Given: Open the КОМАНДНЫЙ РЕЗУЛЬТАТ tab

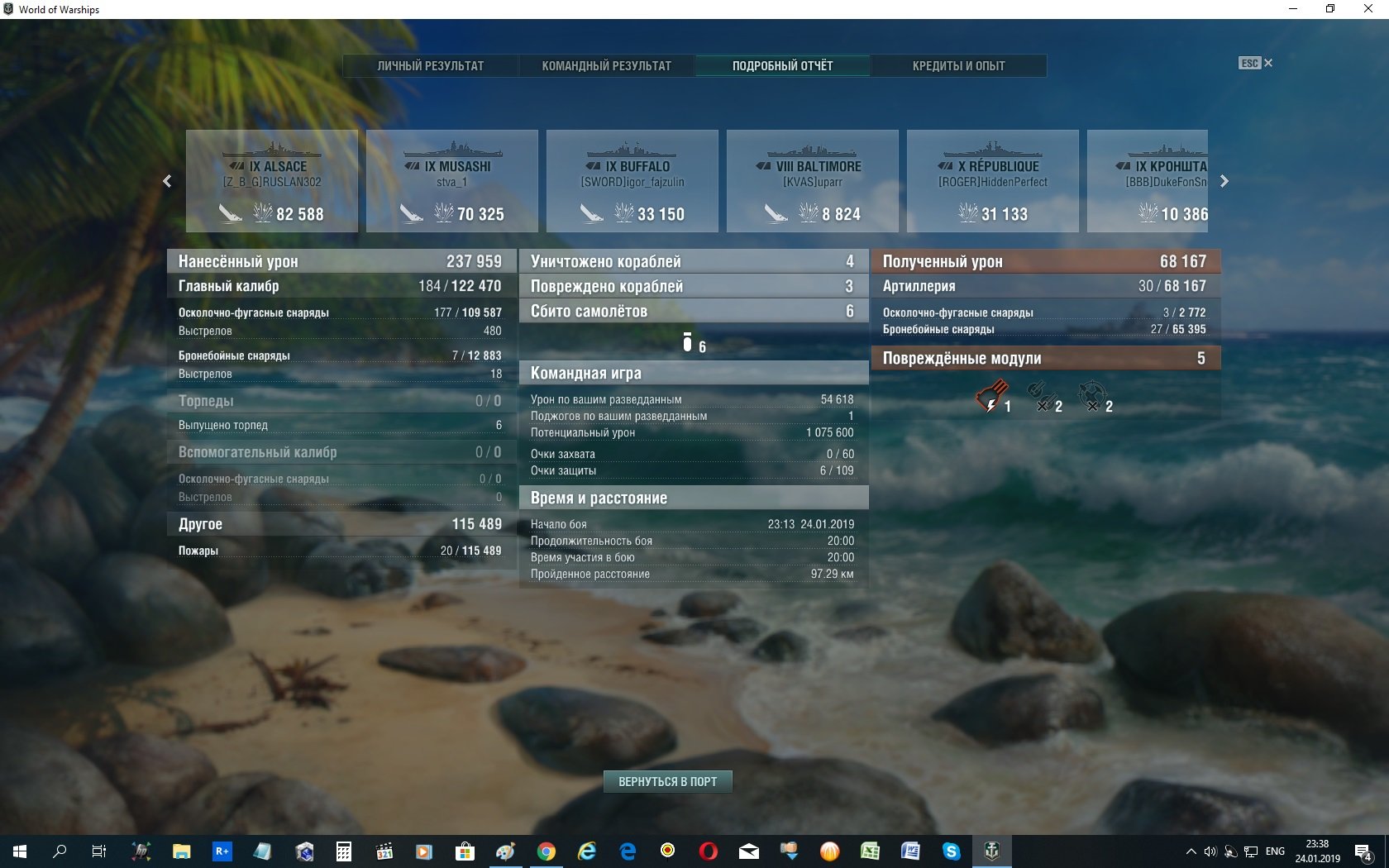Looking at the screenshot, I should tap(606, 66).
